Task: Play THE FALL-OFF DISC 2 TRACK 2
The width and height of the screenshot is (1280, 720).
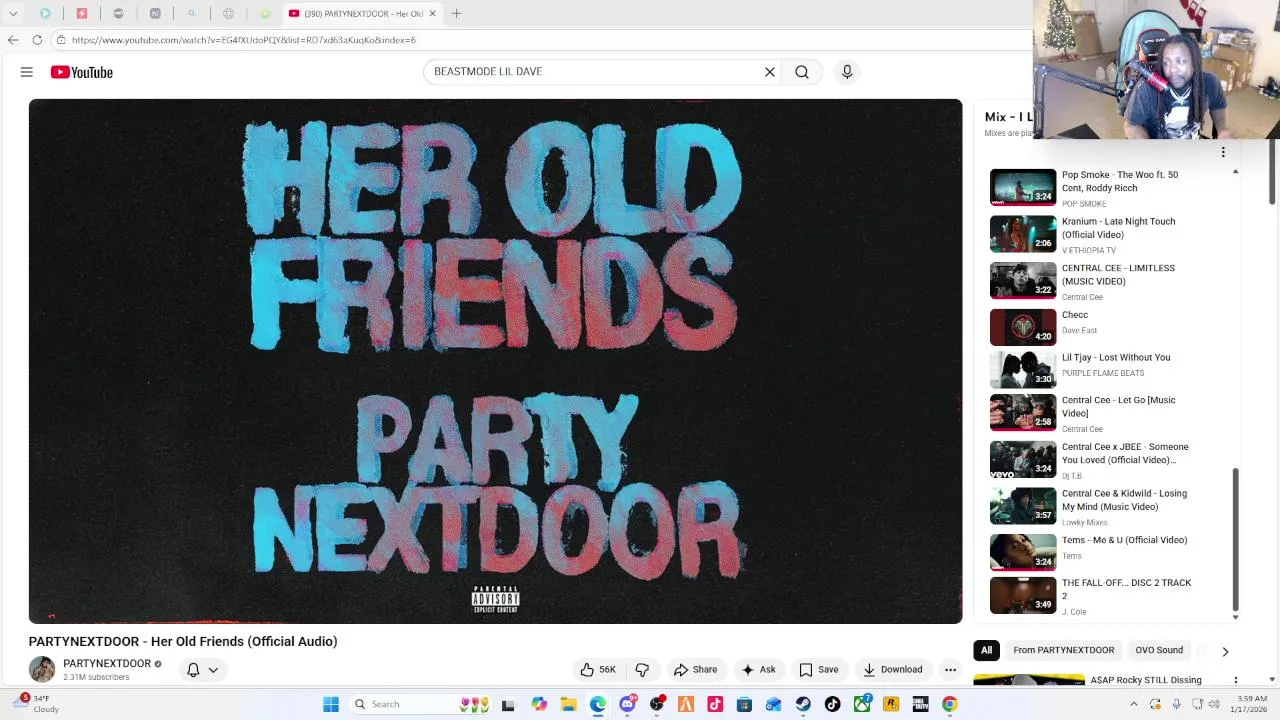Action: [x=1093, y=595]
